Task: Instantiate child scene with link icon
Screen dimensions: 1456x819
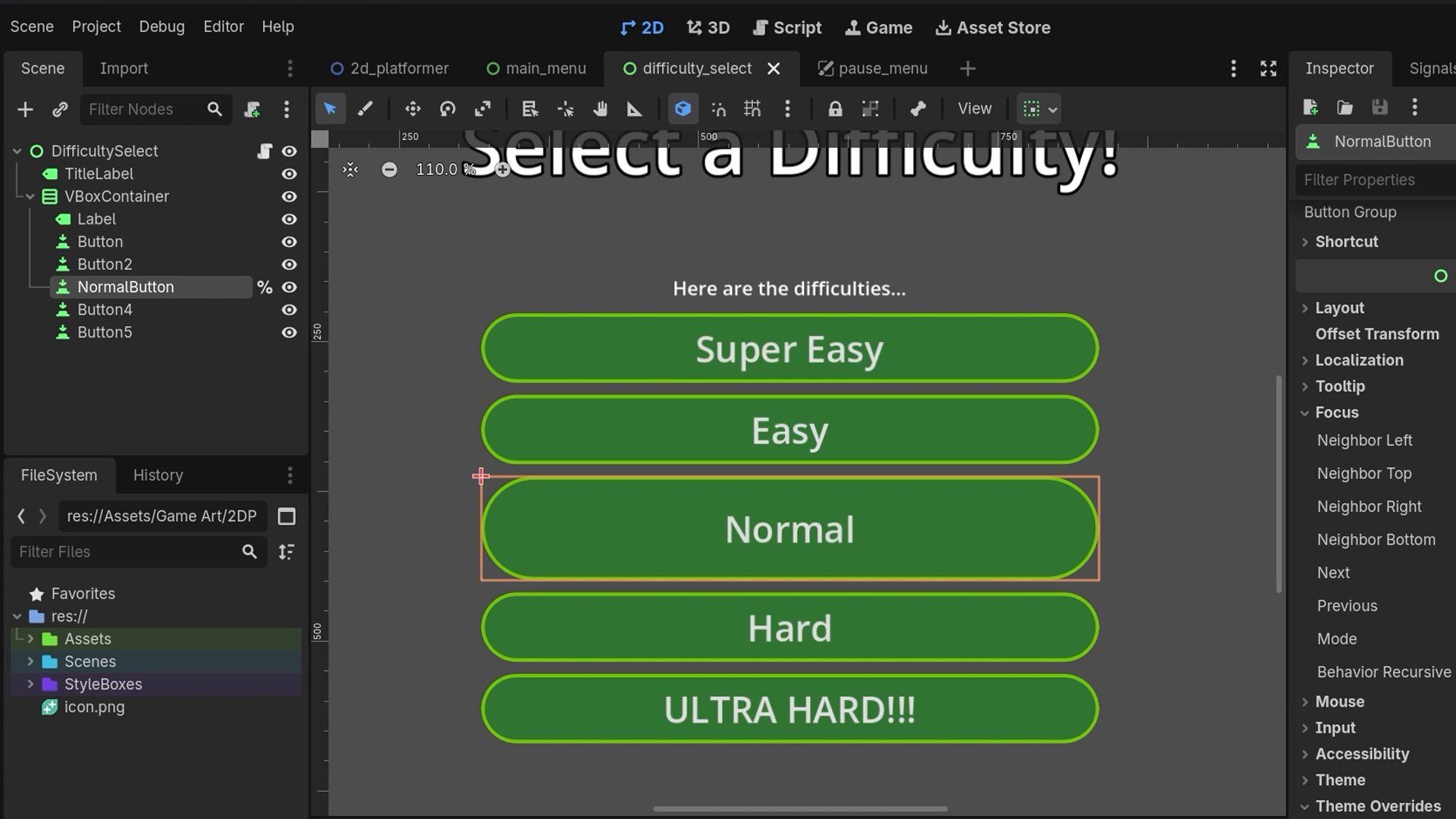Action: click(x=60, y=109)
